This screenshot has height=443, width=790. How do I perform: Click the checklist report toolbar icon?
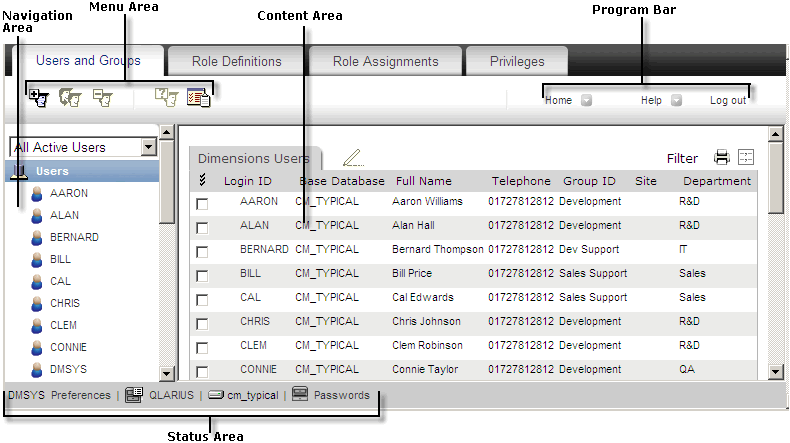pyautogui.click(x=198, y=98)
